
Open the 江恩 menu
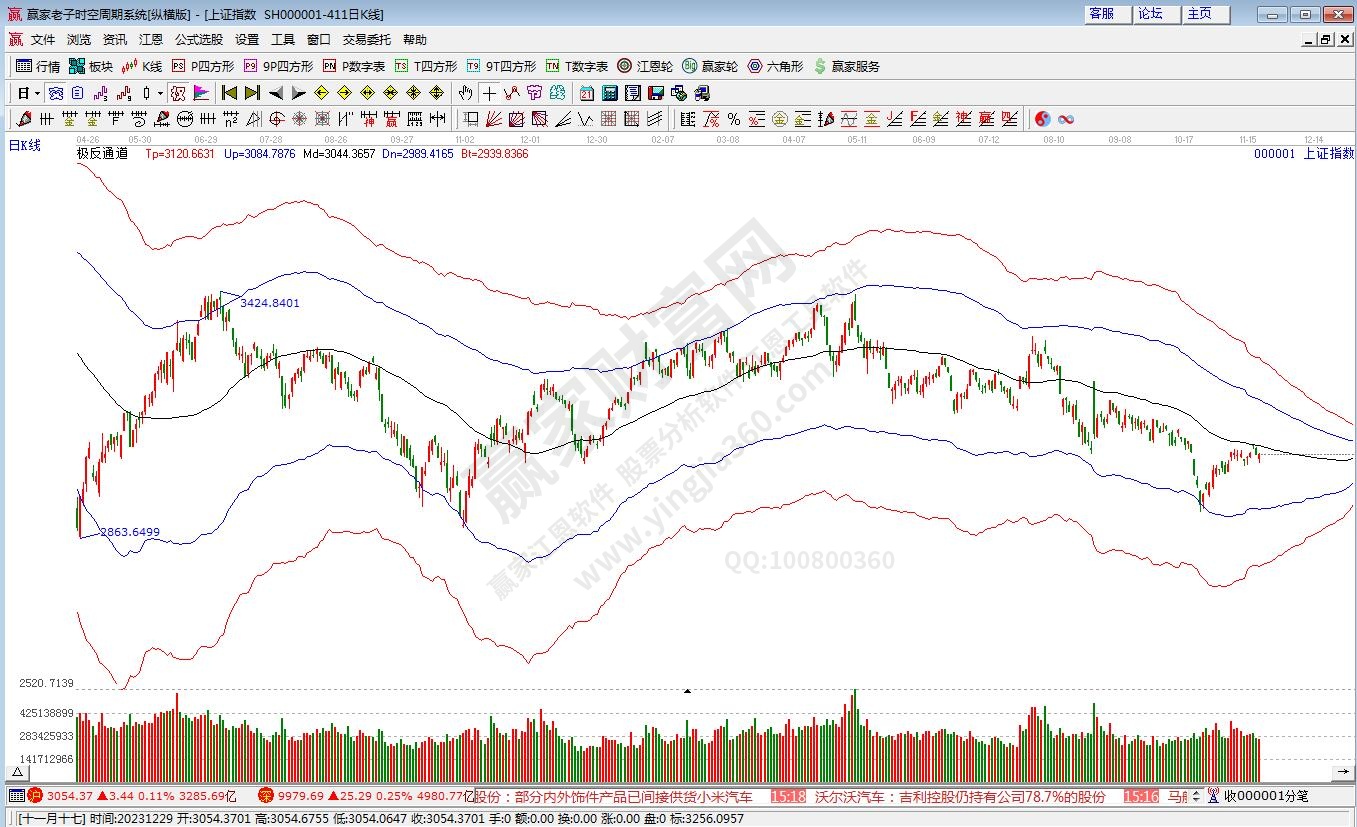tap(150, 40)
